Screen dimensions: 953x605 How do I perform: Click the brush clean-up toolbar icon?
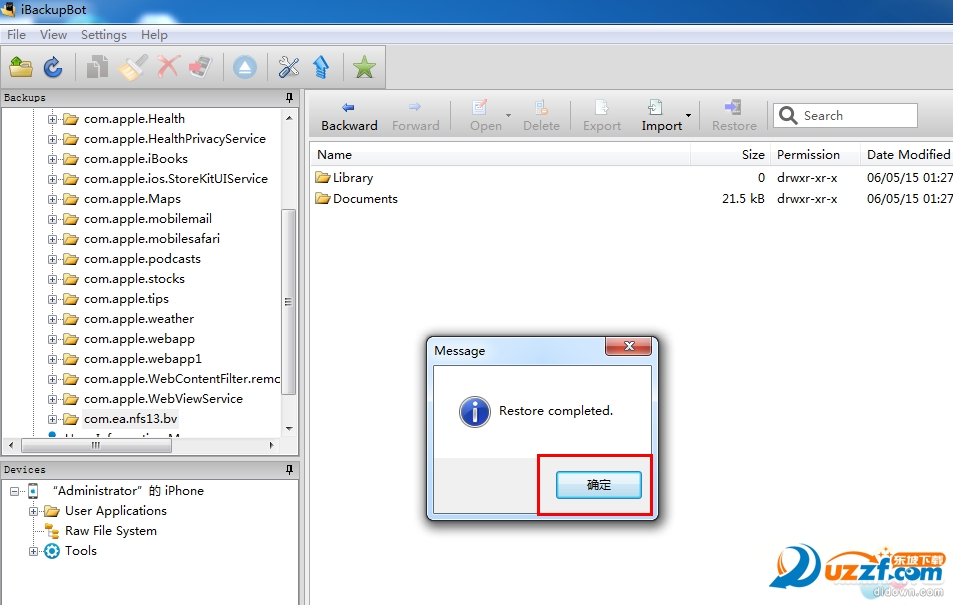[x=132, y=67]
